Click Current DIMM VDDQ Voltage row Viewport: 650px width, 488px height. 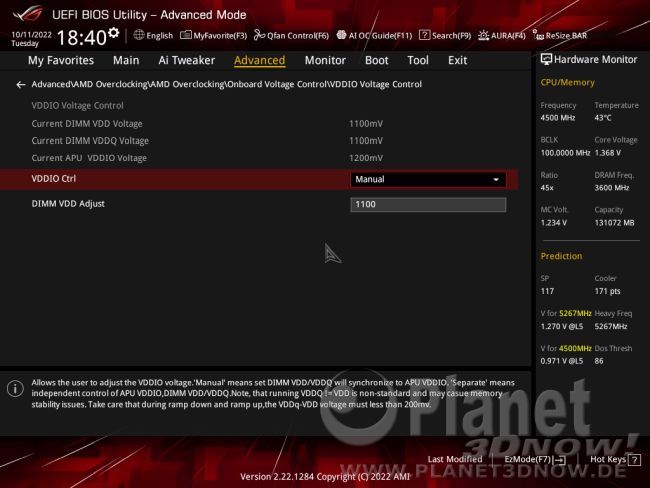tap(259, 141)
